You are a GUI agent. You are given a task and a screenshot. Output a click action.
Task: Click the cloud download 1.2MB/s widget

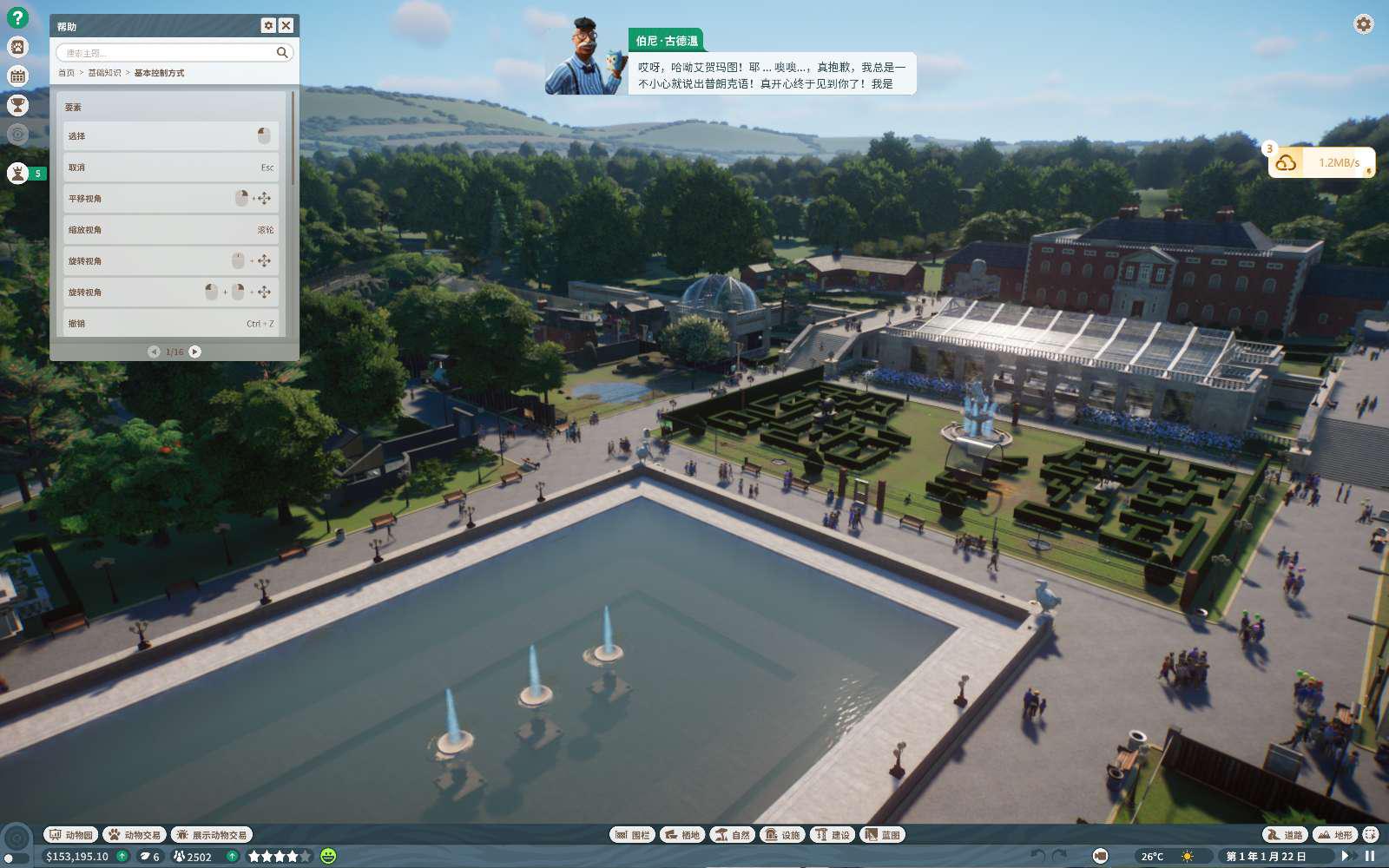1321,162
